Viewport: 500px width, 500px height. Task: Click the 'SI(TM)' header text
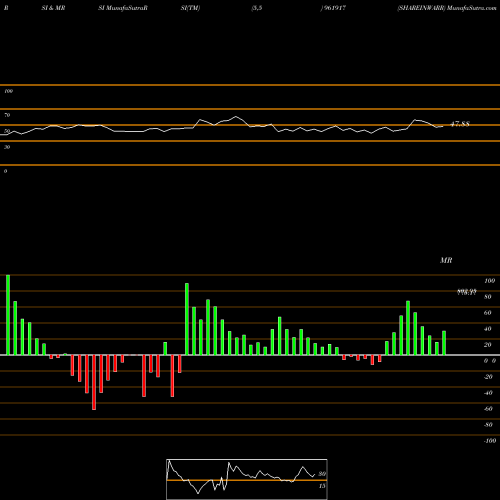tap(190, 8)
